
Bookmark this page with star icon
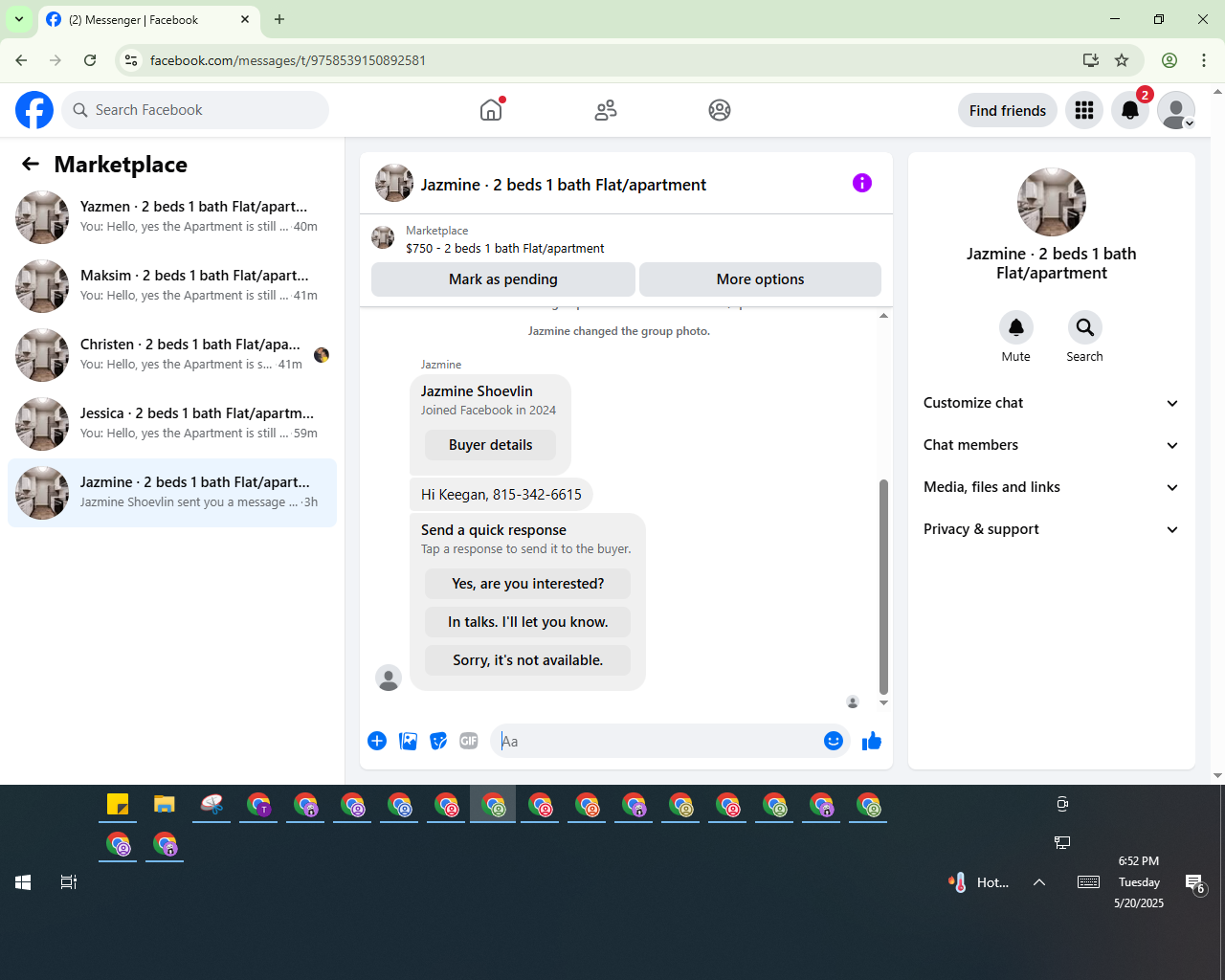point(1122,60)
